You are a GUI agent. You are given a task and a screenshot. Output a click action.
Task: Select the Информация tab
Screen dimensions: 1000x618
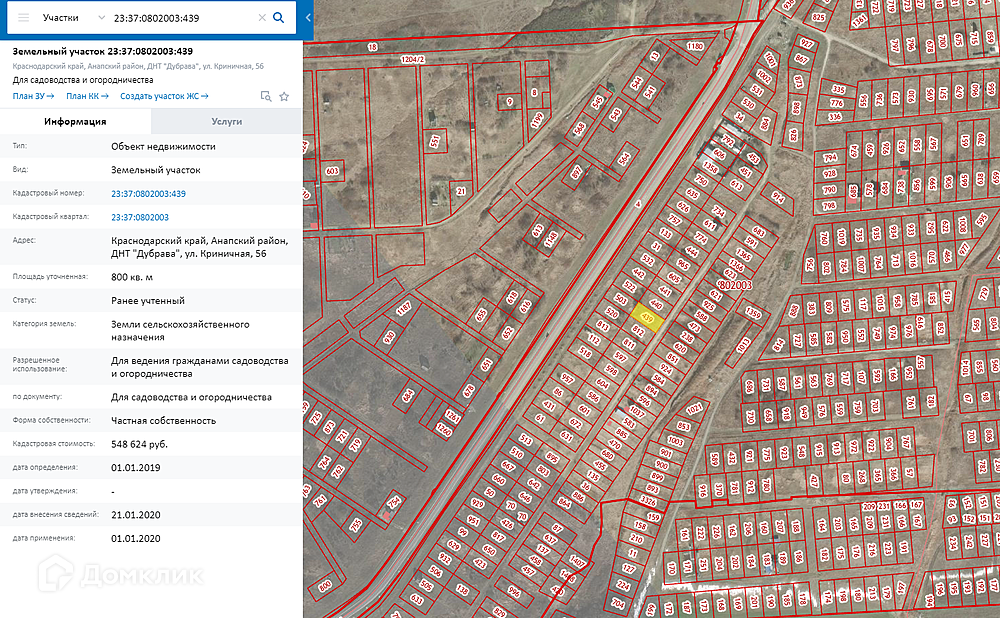75,121
